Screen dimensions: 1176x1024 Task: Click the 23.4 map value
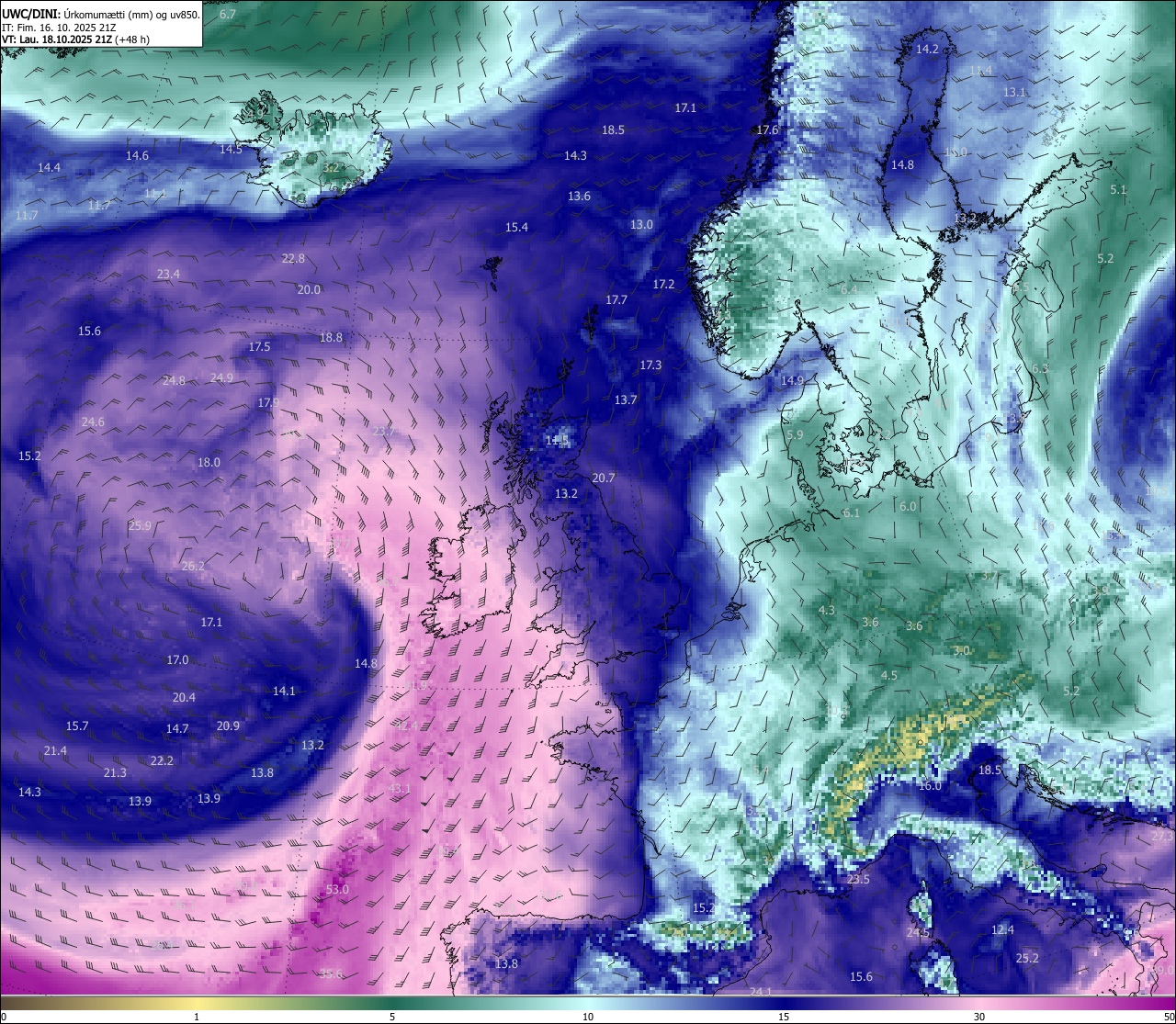[x=168, y=274]
